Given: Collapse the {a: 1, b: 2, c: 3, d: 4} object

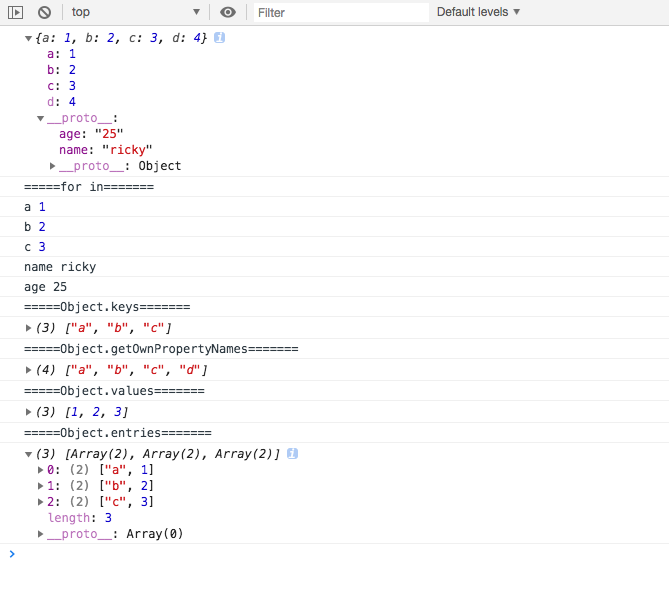Looking at the screenshot, I should click(28, 38).
